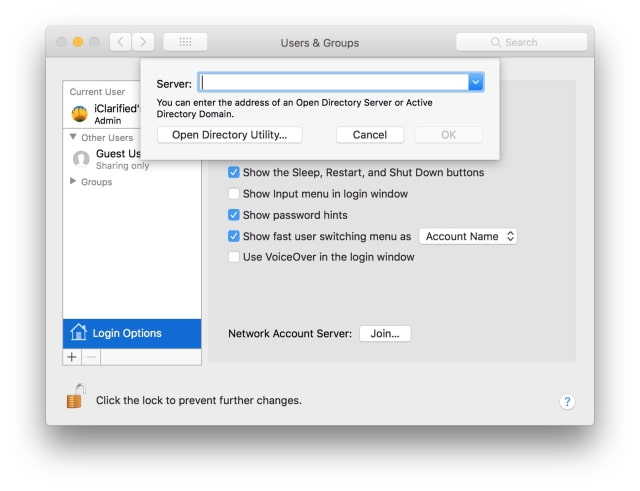
Task: Click the Search field in title bar
Action: pos(521,42)
